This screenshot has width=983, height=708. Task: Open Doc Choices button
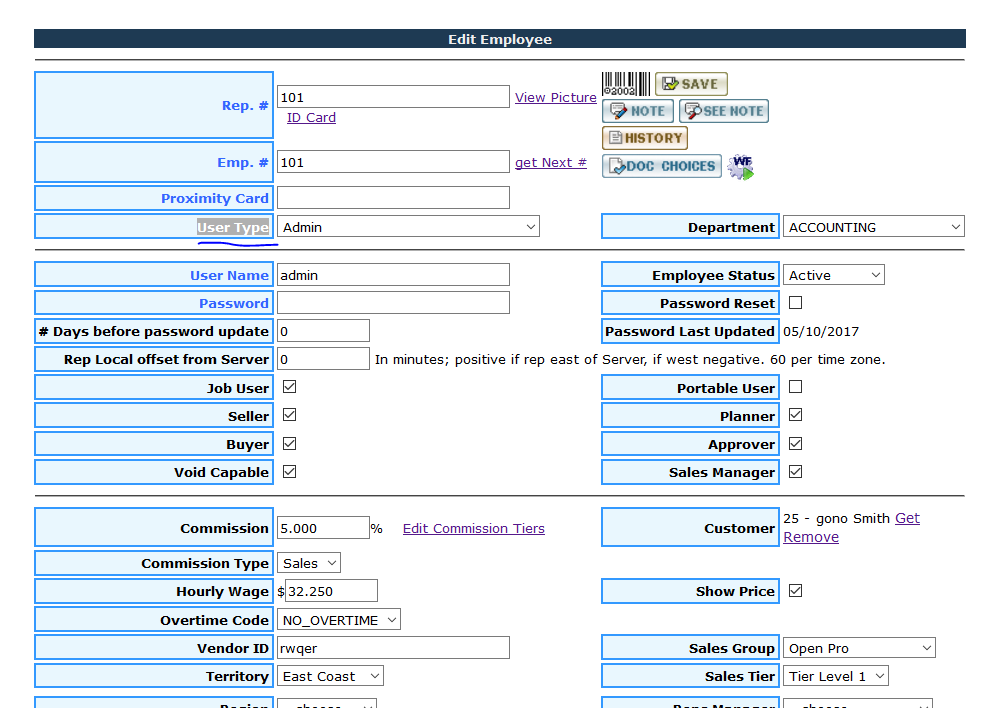pyautogui.click(x=661, y=166)
